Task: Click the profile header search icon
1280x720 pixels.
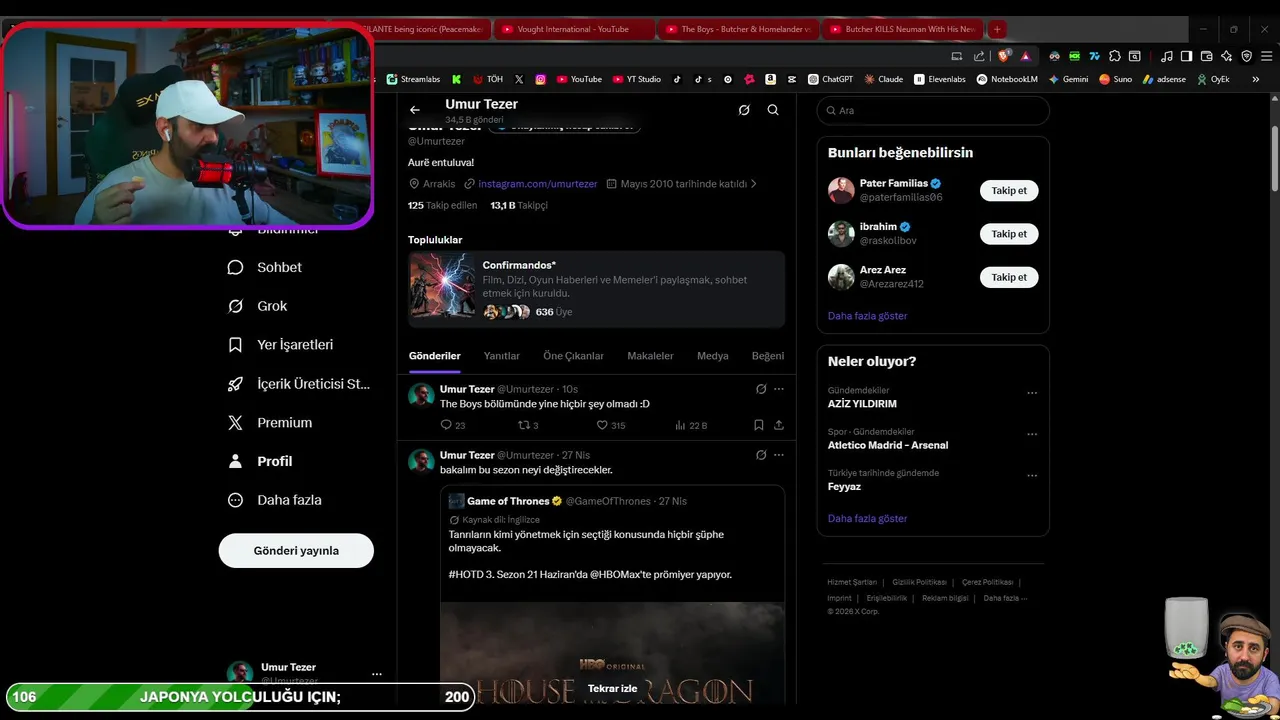Action: click(x=773, y=110)
